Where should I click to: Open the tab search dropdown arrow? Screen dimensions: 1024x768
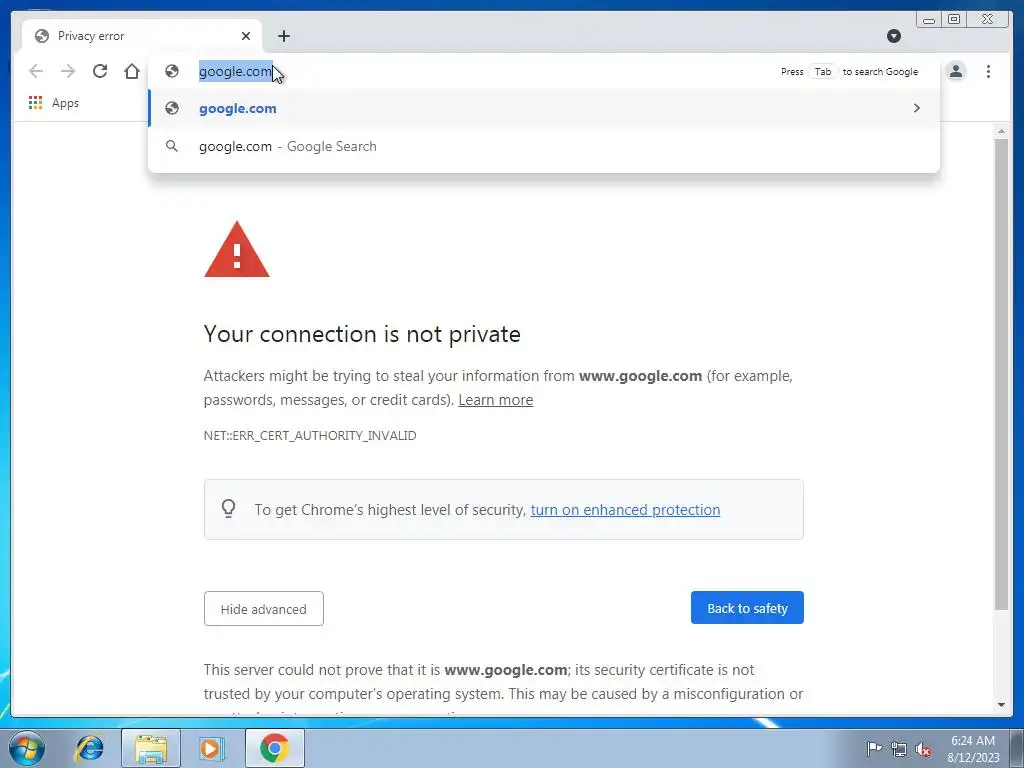(x=894, y=36)
